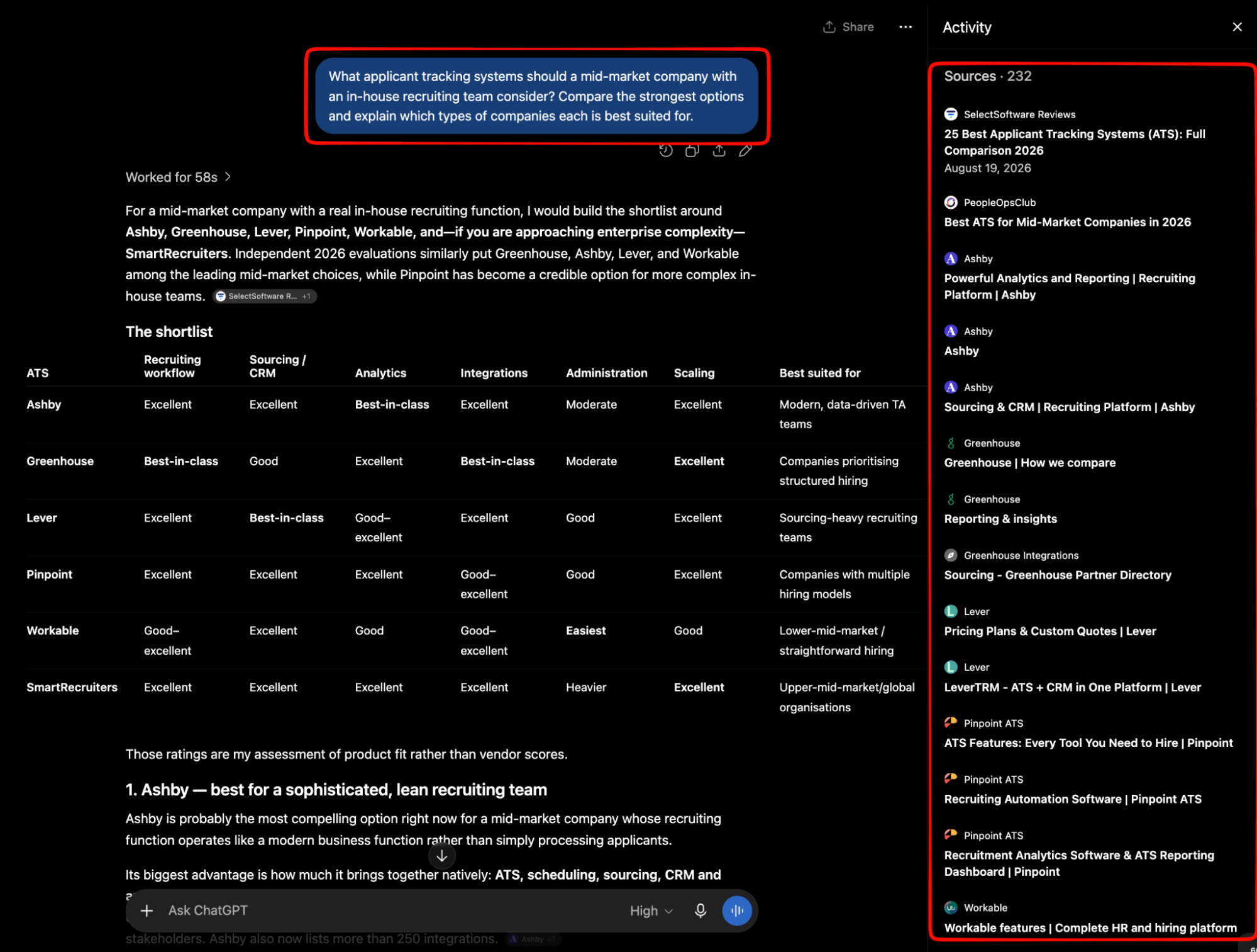Click the Share button in the header
Viewport: 1257px width, 952px height.
coord(848,27)
